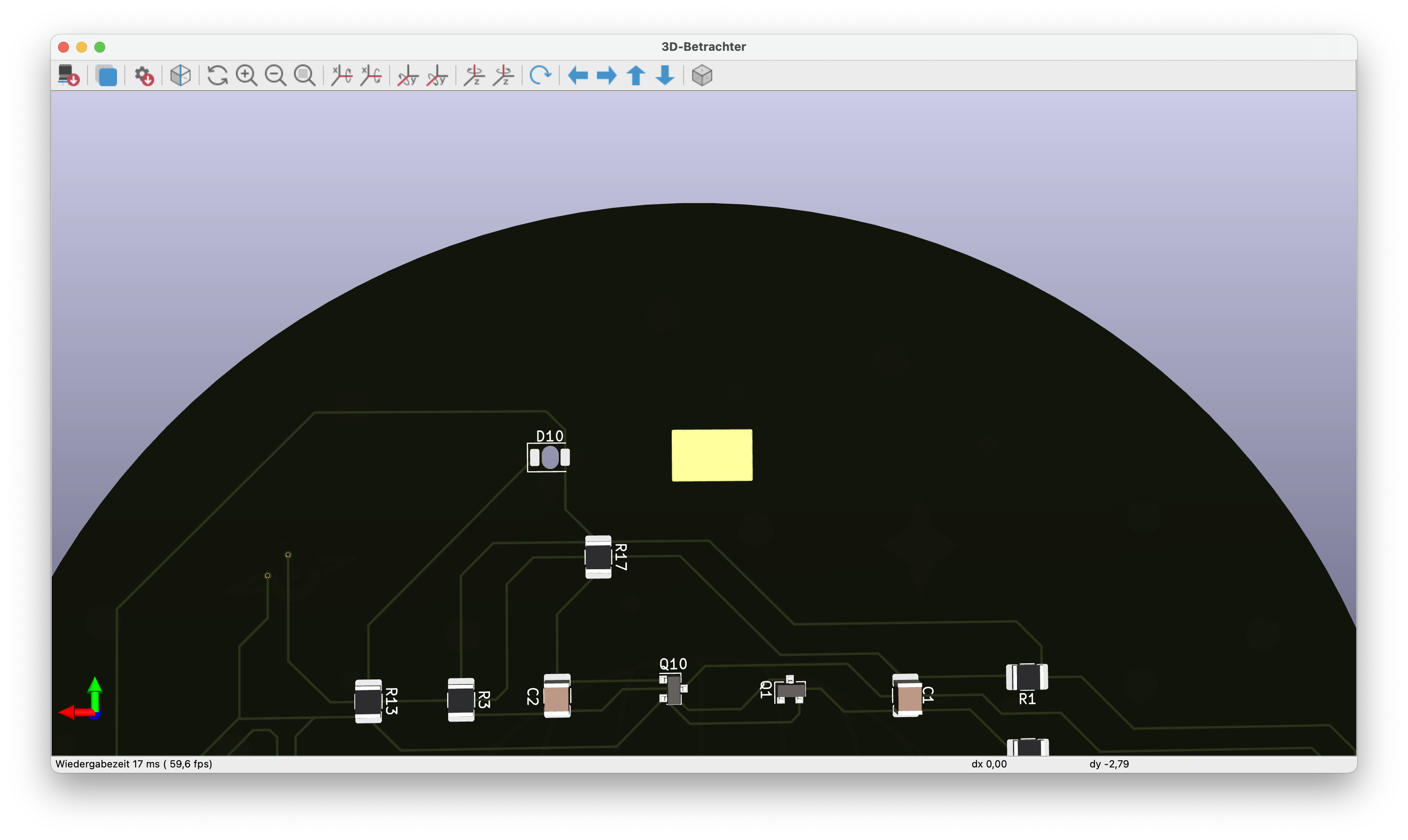Zoom in with magnifier plus icon
Screen dimensions: 1408x840
(x=246, y=75)
